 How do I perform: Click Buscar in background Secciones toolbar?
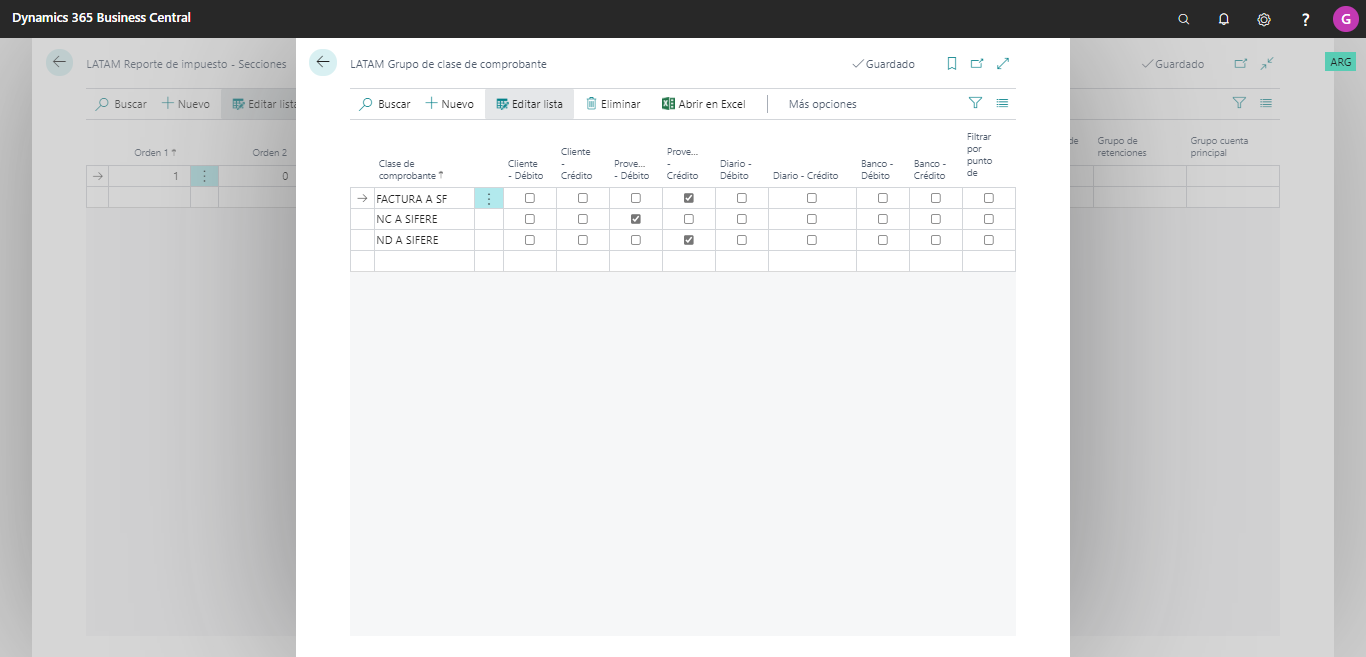click(120, 104)
